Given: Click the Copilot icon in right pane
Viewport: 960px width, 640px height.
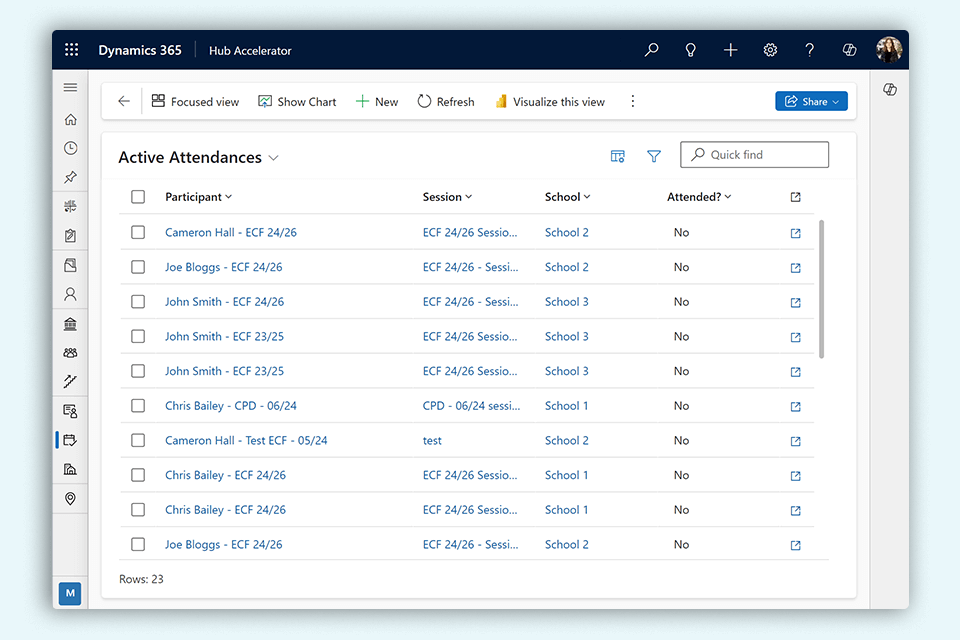Looking at the screenshot, I should [889, 90].
